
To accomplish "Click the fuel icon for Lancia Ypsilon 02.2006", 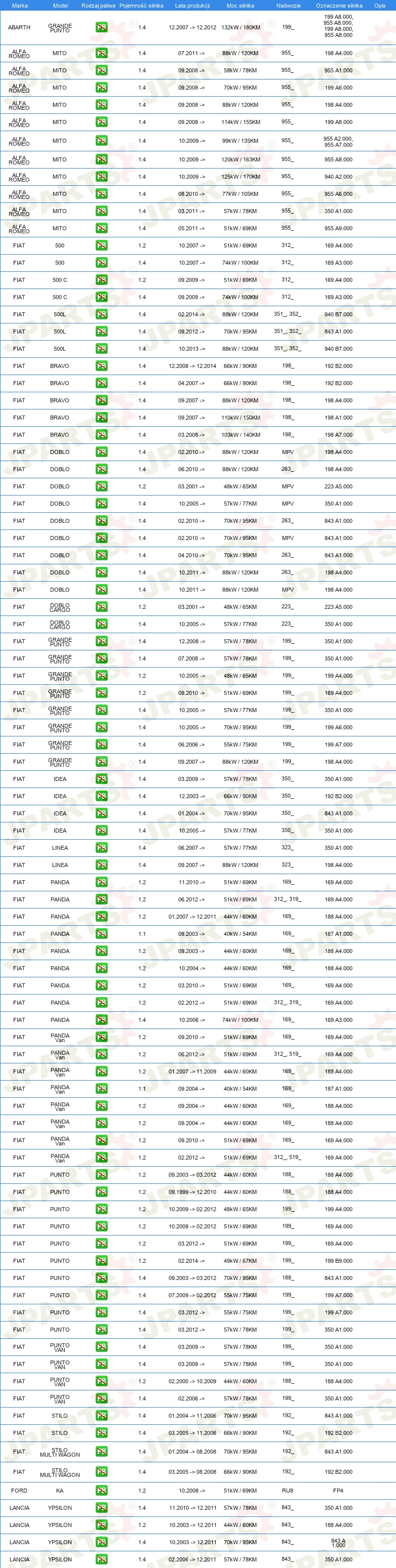I will click(101, 1559).
